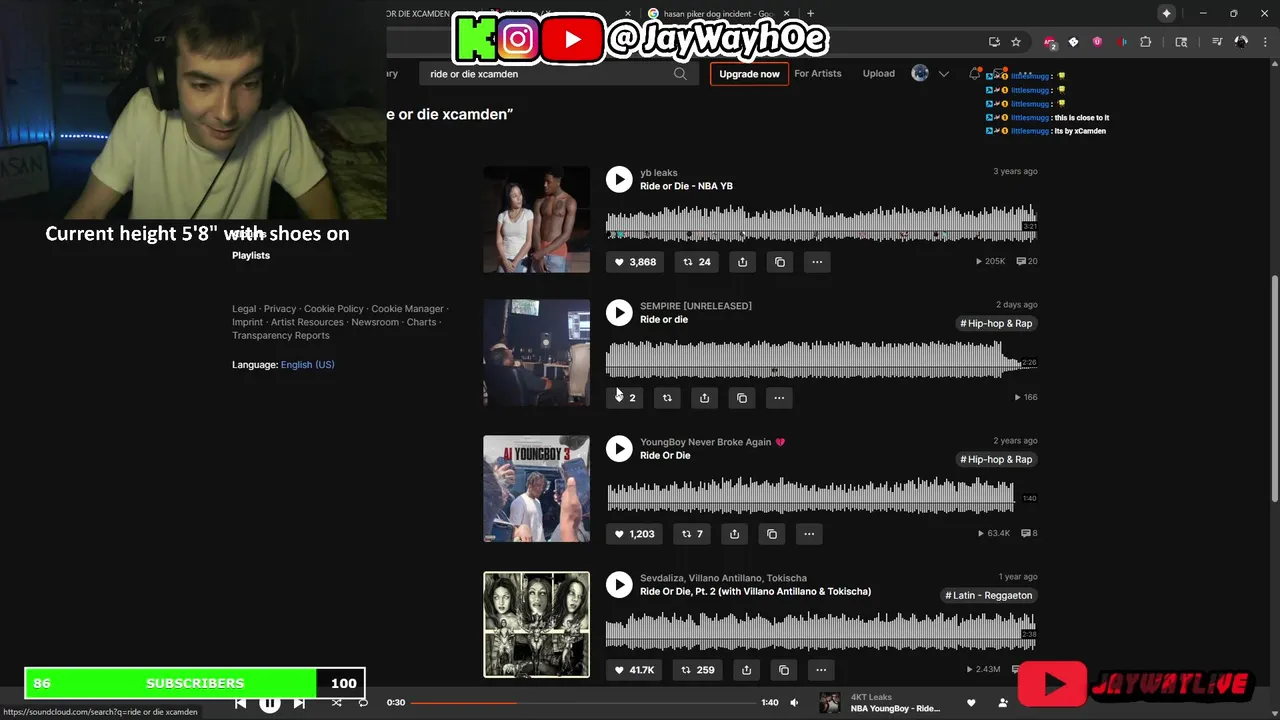
Task: Click the Gemini sparkle icon in Chrome title bar
Action: (x=1166, y=13)
